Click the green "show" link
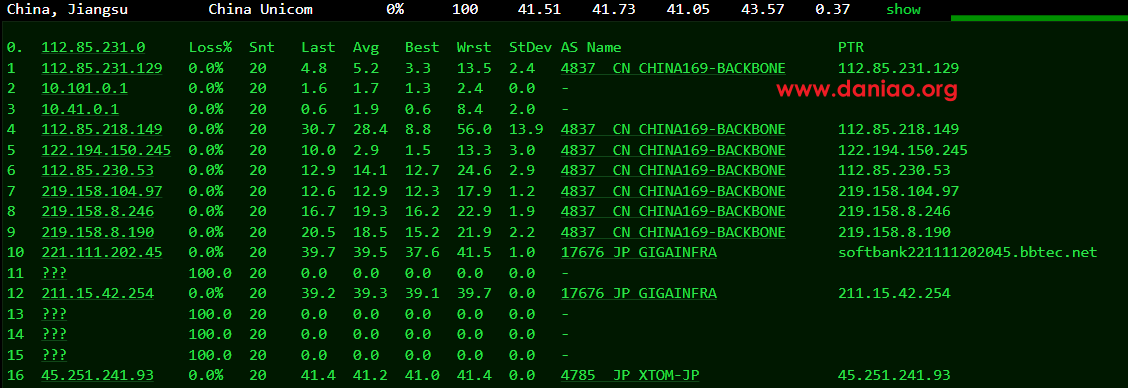Viewport: 1128px width, 388px height. 903,9
